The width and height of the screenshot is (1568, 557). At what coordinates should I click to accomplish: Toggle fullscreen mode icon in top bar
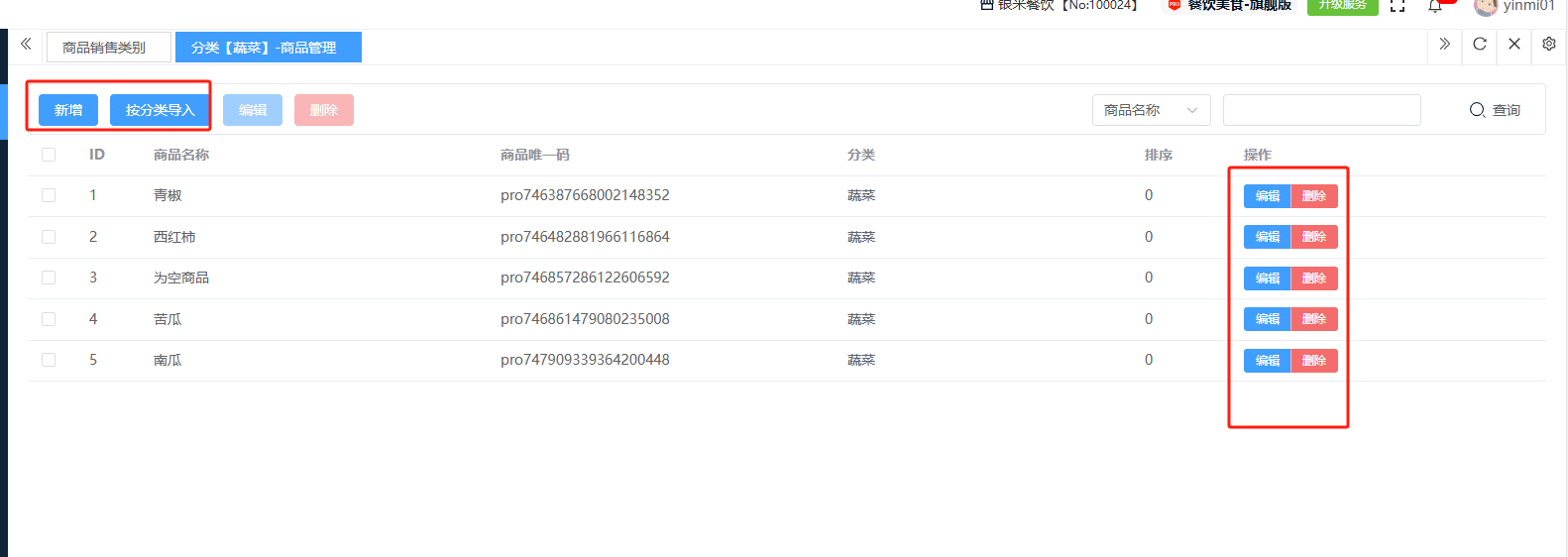(x=1398, y=6)
